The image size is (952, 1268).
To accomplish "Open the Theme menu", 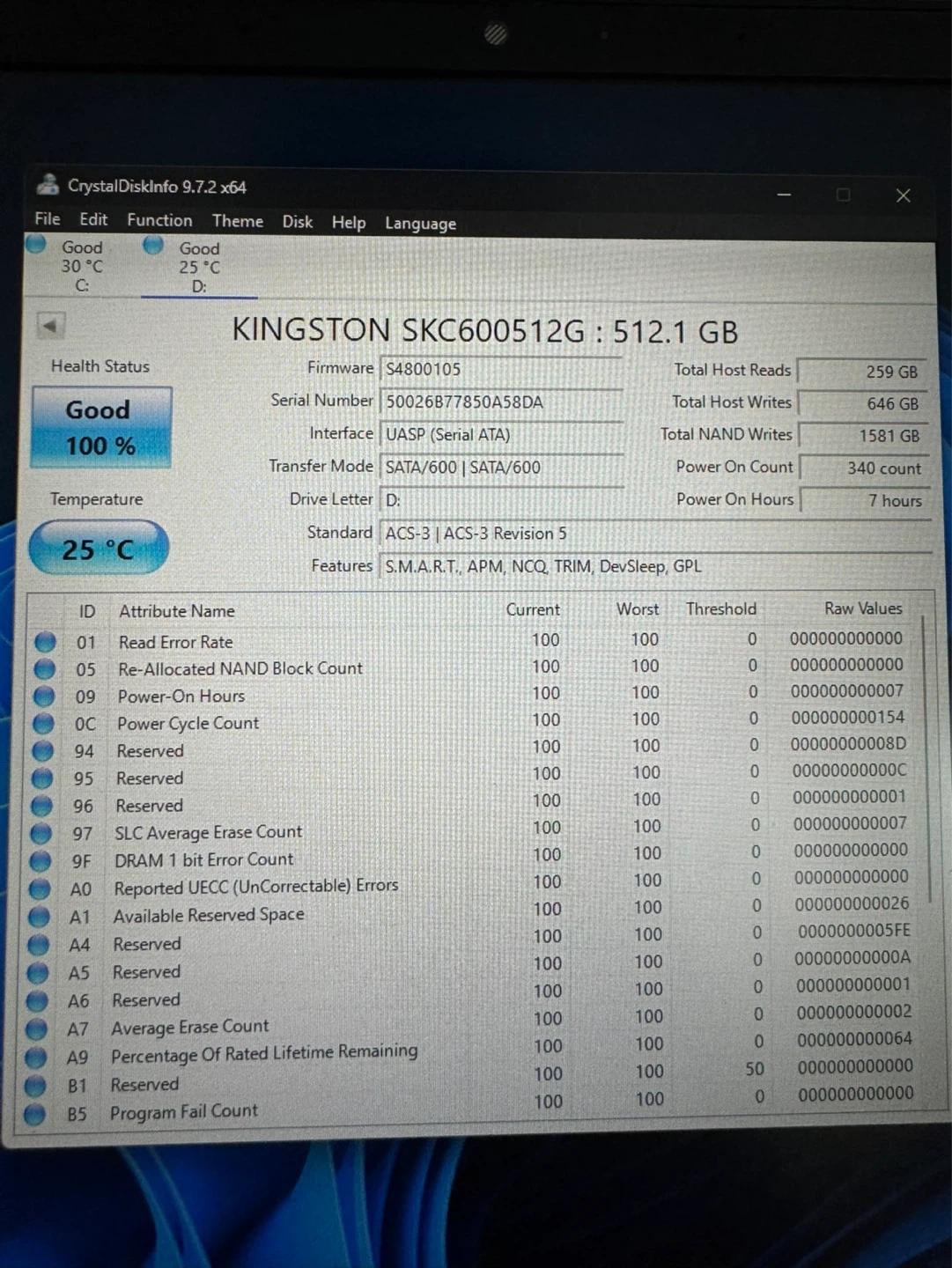I will (238, 221).
